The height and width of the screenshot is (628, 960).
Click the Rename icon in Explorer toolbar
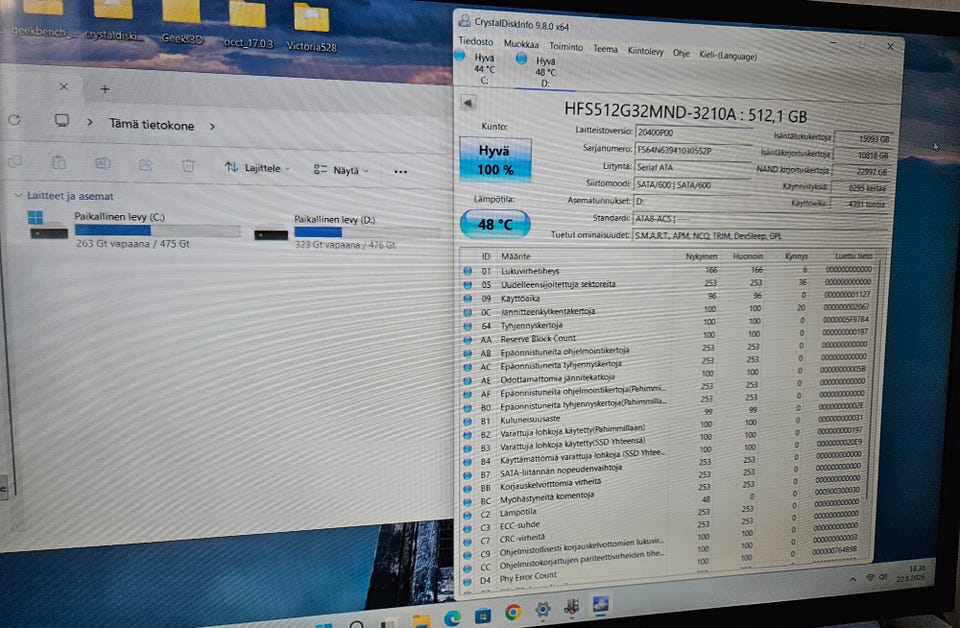pyautogui.click(x=102, y=163)
